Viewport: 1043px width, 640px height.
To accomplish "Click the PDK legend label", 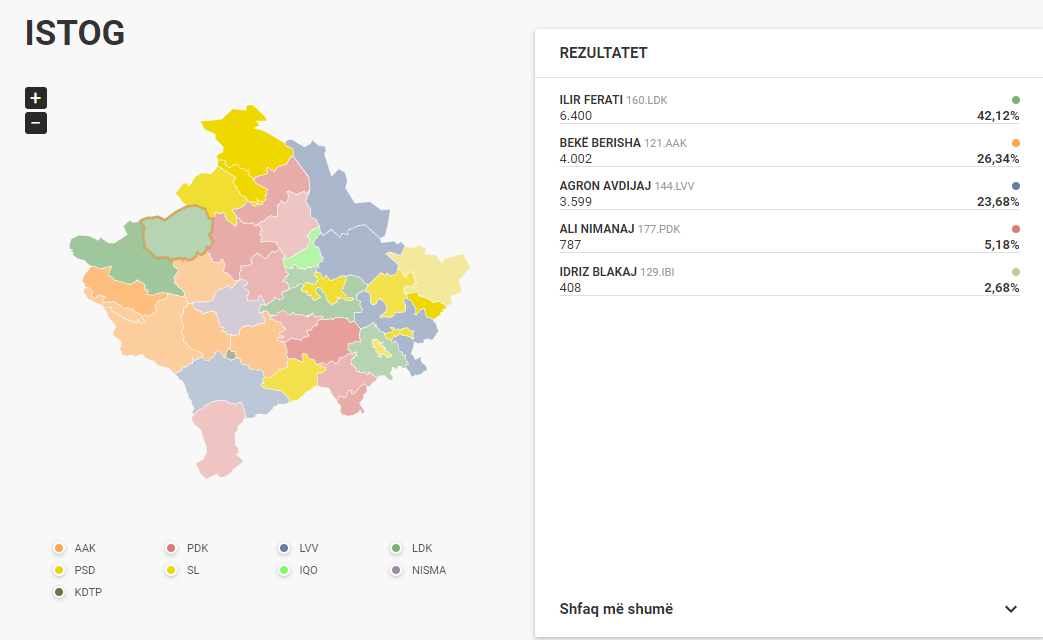I will click(198, 548).
